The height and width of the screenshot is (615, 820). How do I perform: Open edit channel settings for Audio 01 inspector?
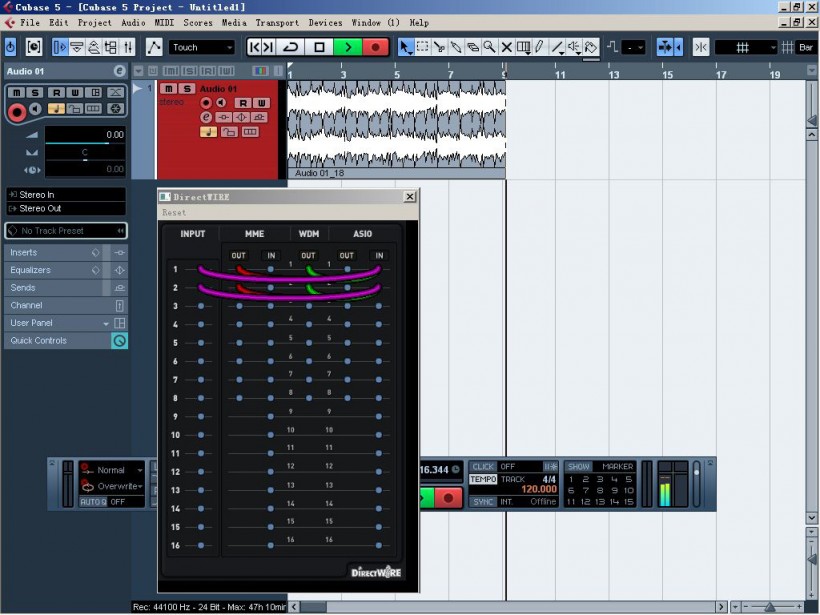tap(119, 71)
